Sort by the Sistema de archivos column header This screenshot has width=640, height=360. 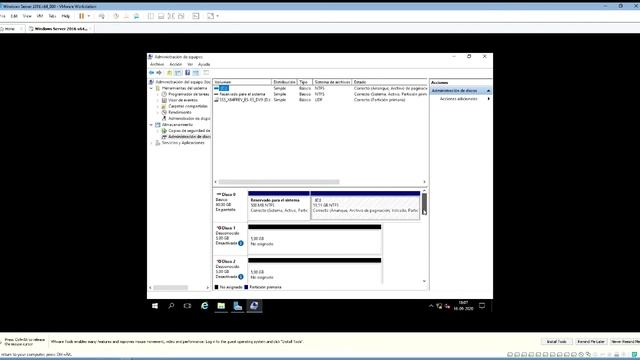point(332,82)
